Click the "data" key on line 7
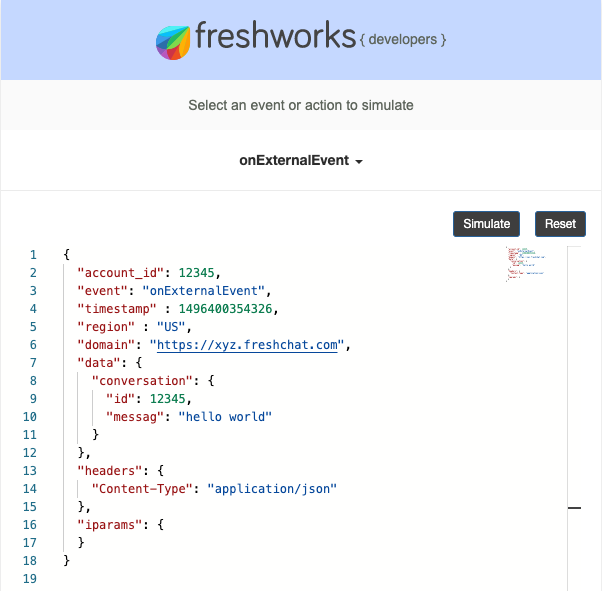 pos(99,363)
